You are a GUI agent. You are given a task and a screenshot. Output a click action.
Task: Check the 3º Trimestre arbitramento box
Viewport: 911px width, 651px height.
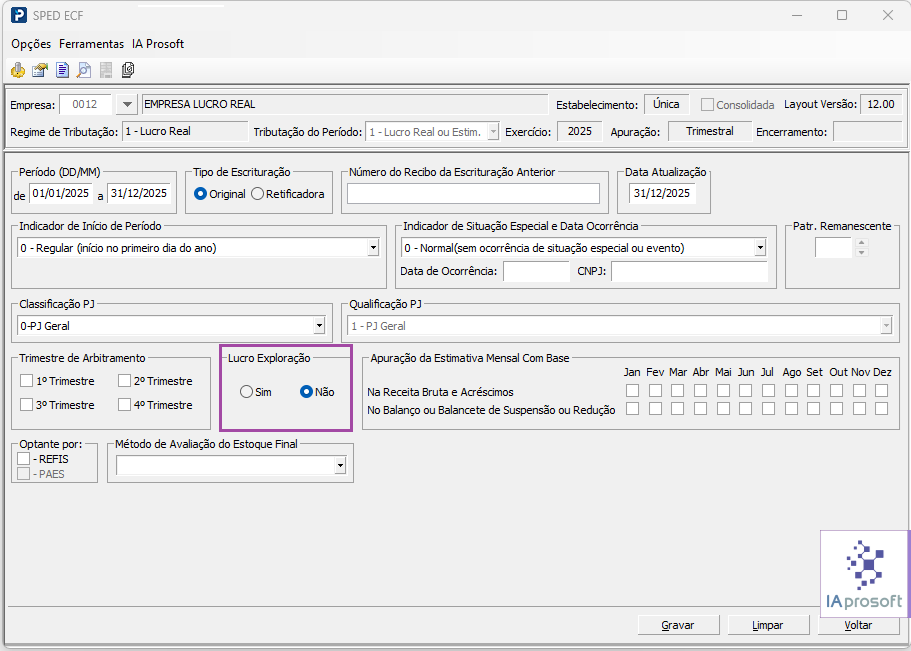pos(26,405)
